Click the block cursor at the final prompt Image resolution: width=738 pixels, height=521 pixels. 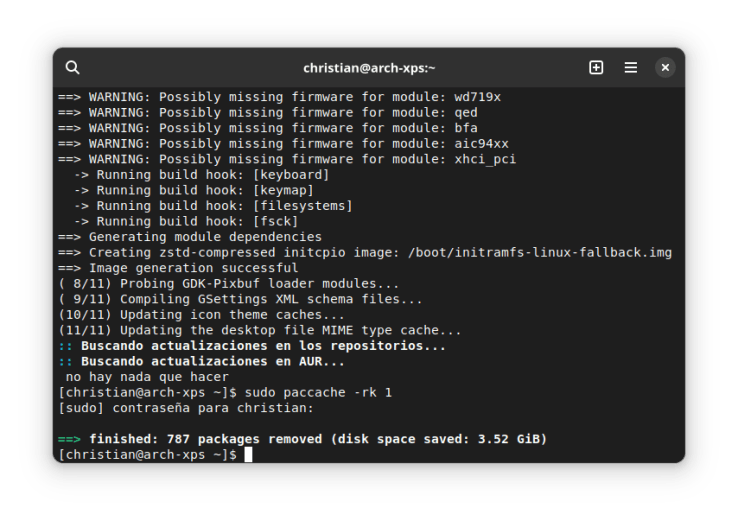pos(248,455)
